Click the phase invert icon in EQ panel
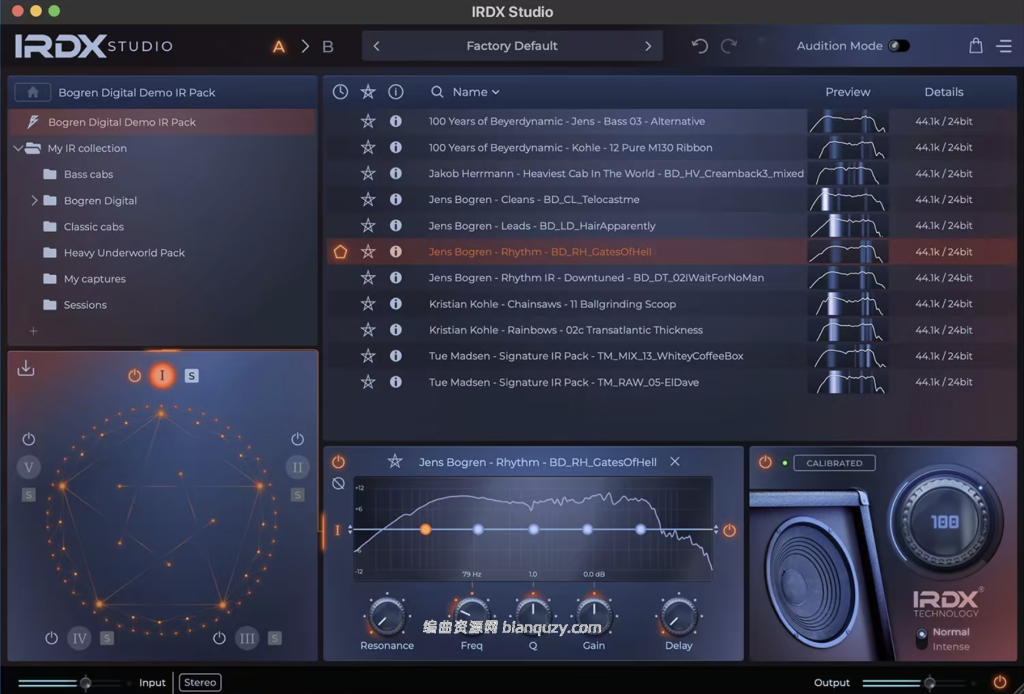1024x694 pixels. tap(338, 483)
